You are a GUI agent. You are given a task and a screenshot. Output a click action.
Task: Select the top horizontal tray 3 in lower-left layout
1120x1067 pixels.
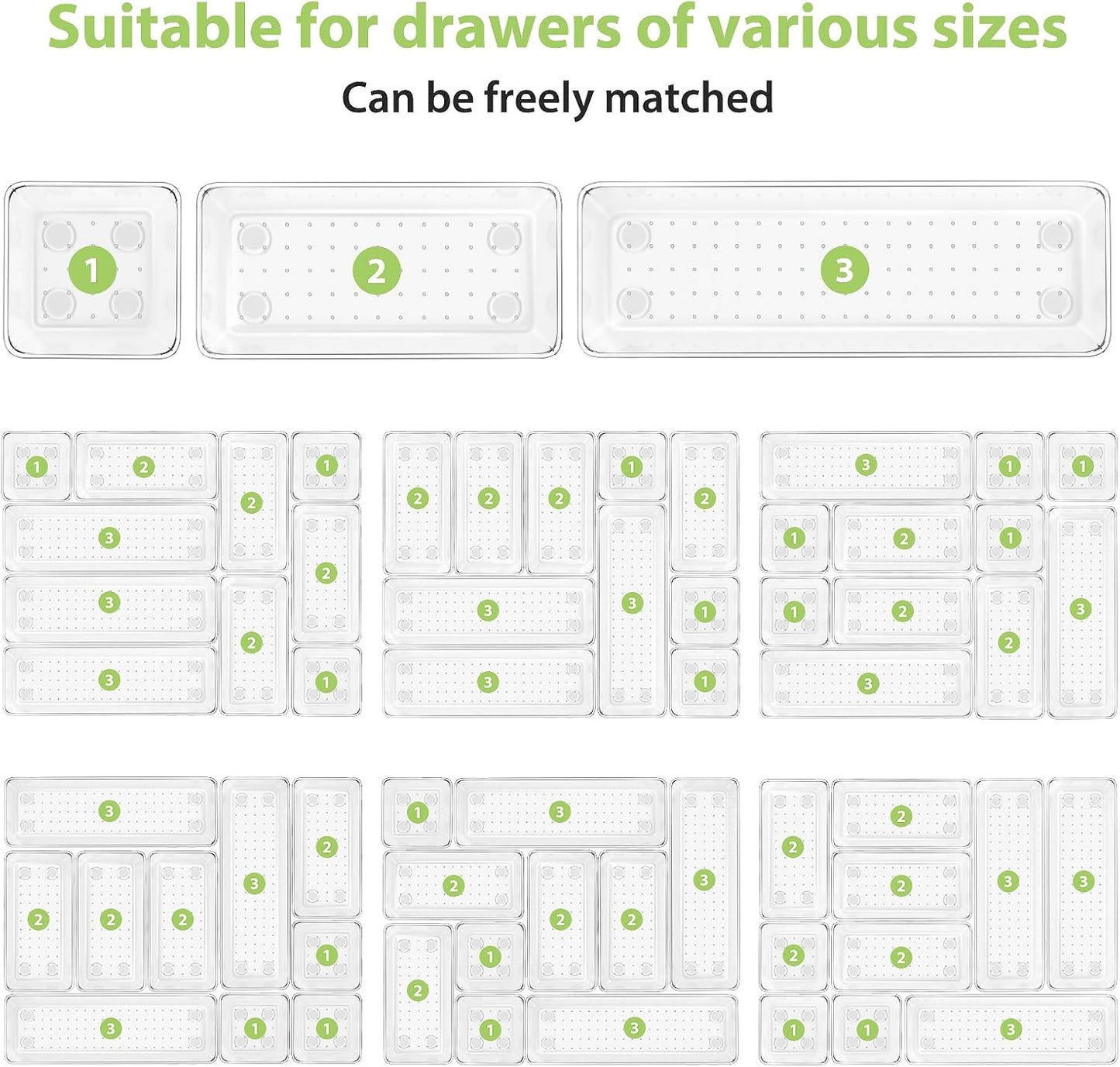tap(110, 811)
